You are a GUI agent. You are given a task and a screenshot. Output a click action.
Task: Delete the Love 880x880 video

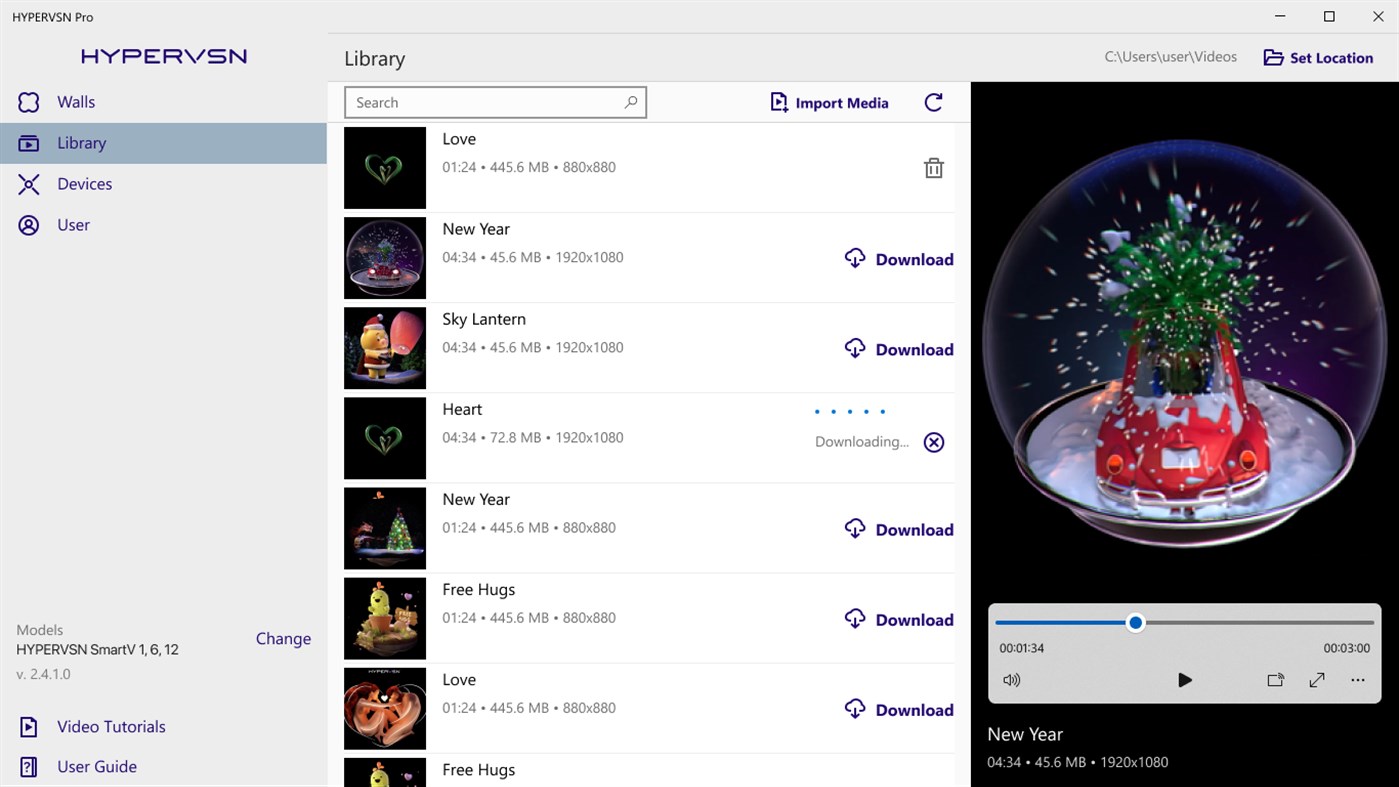[933, 167]
